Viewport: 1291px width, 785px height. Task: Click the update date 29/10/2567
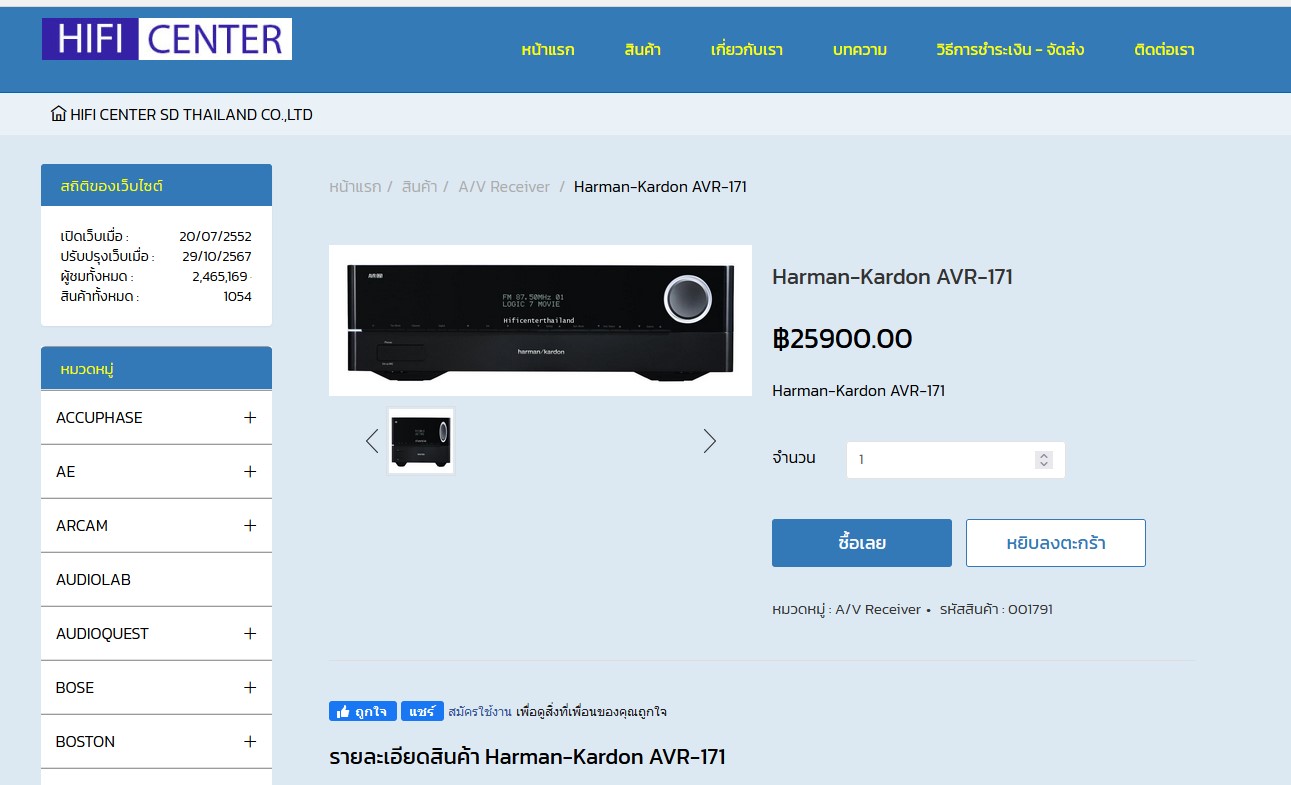pos(216,257)
